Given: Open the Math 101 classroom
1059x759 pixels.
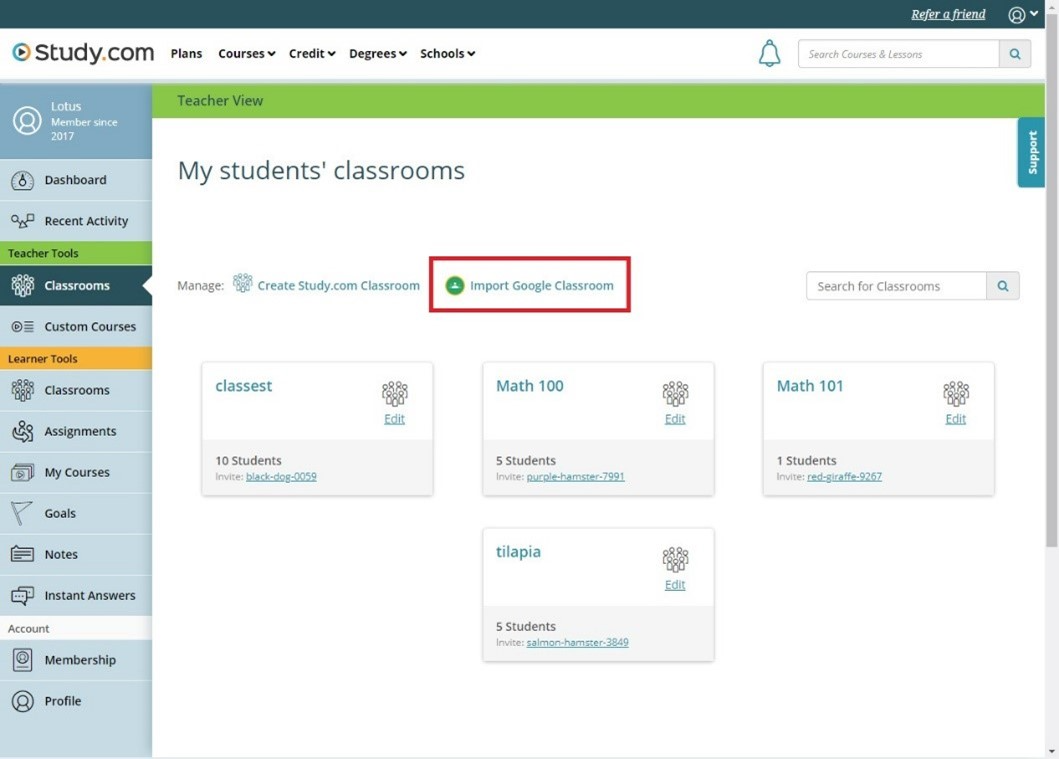Looking at the screenshot, I should [x=810, y=386].
